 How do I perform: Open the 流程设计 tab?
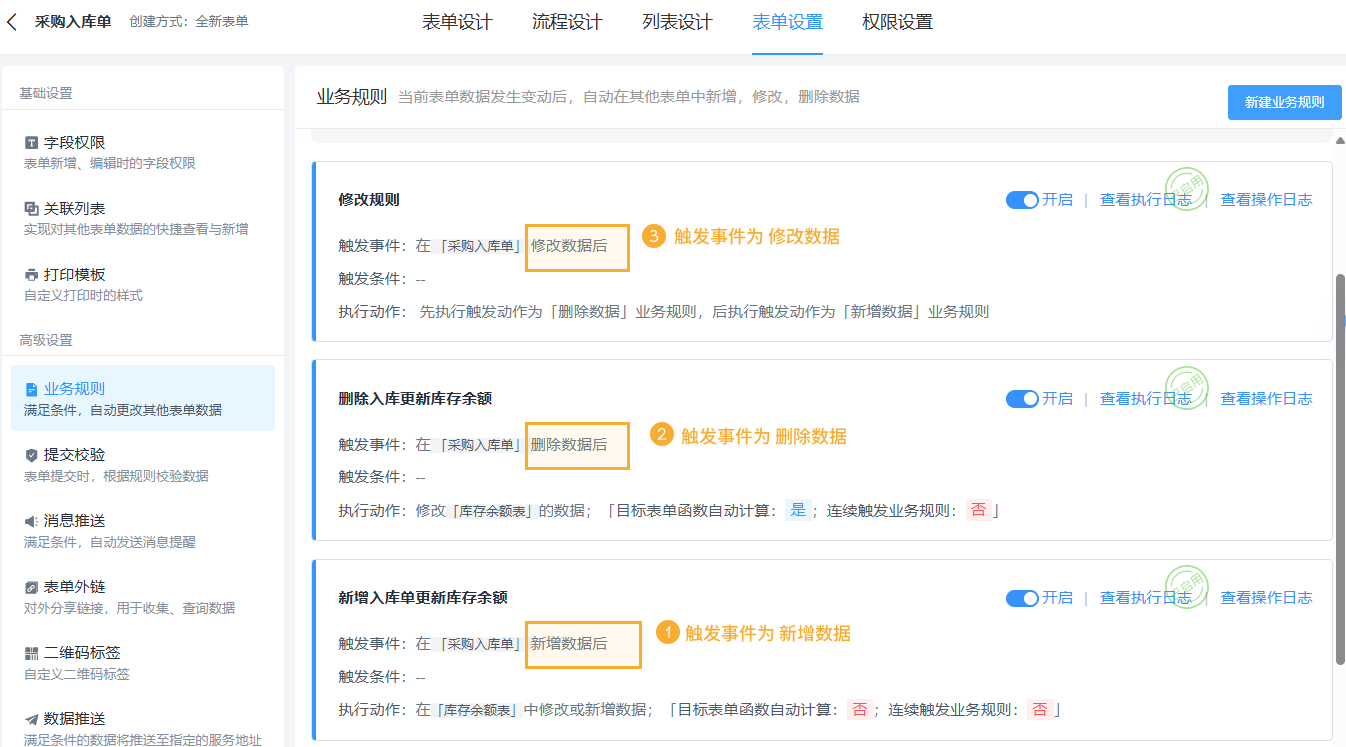click(567, 22)
